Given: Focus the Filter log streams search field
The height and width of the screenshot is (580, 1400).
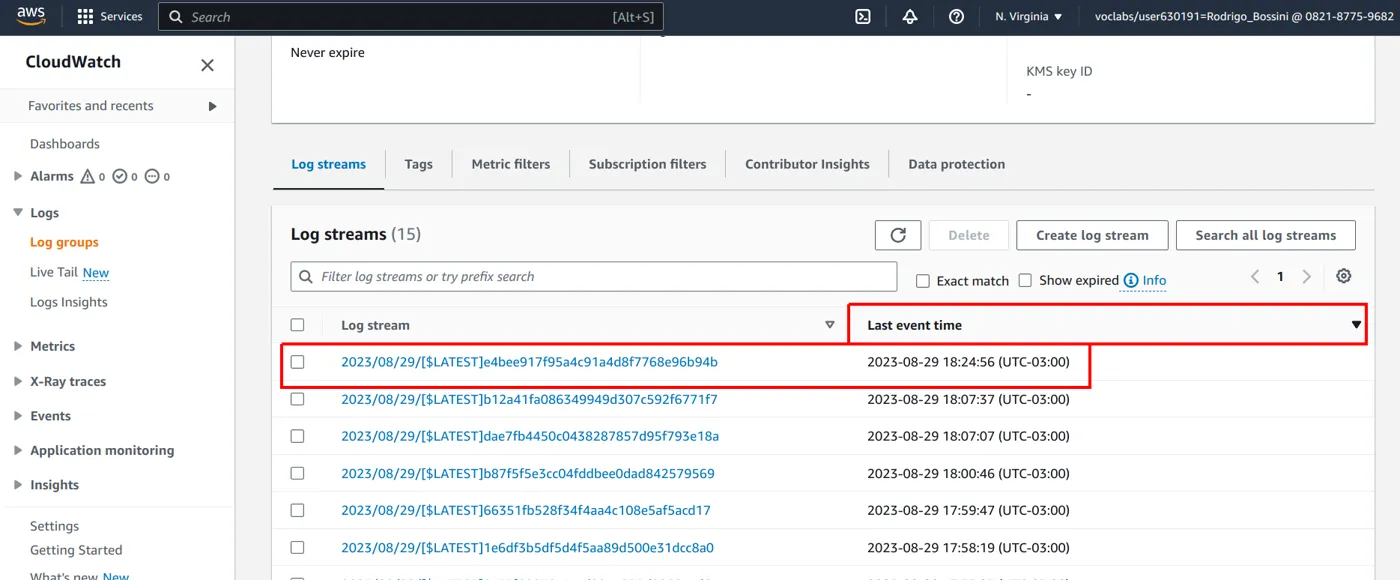Looking at the screenshot, I should pyautogui.click(x=594, y=277).
